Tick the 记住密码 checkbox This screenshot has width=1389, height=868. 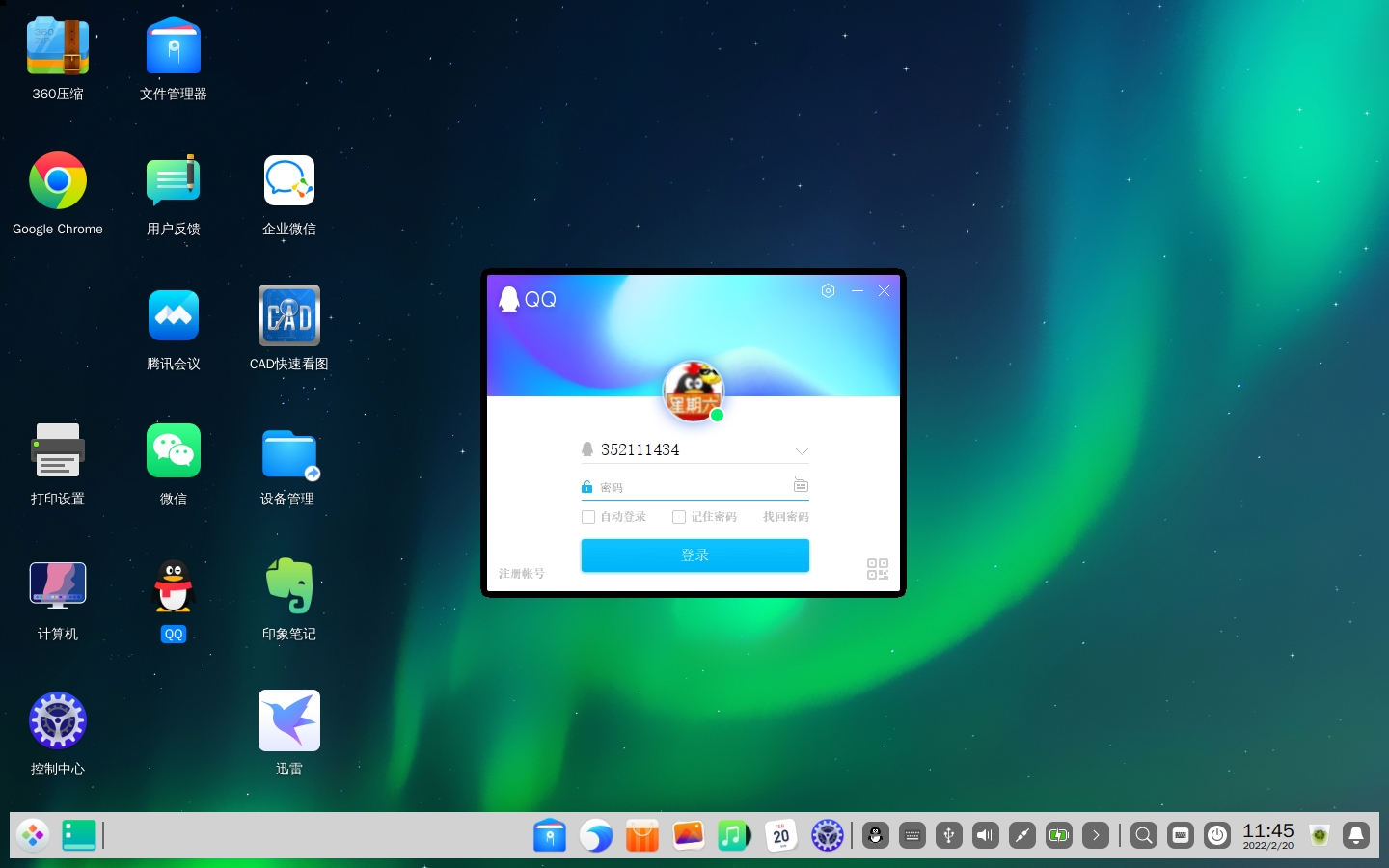679,517
